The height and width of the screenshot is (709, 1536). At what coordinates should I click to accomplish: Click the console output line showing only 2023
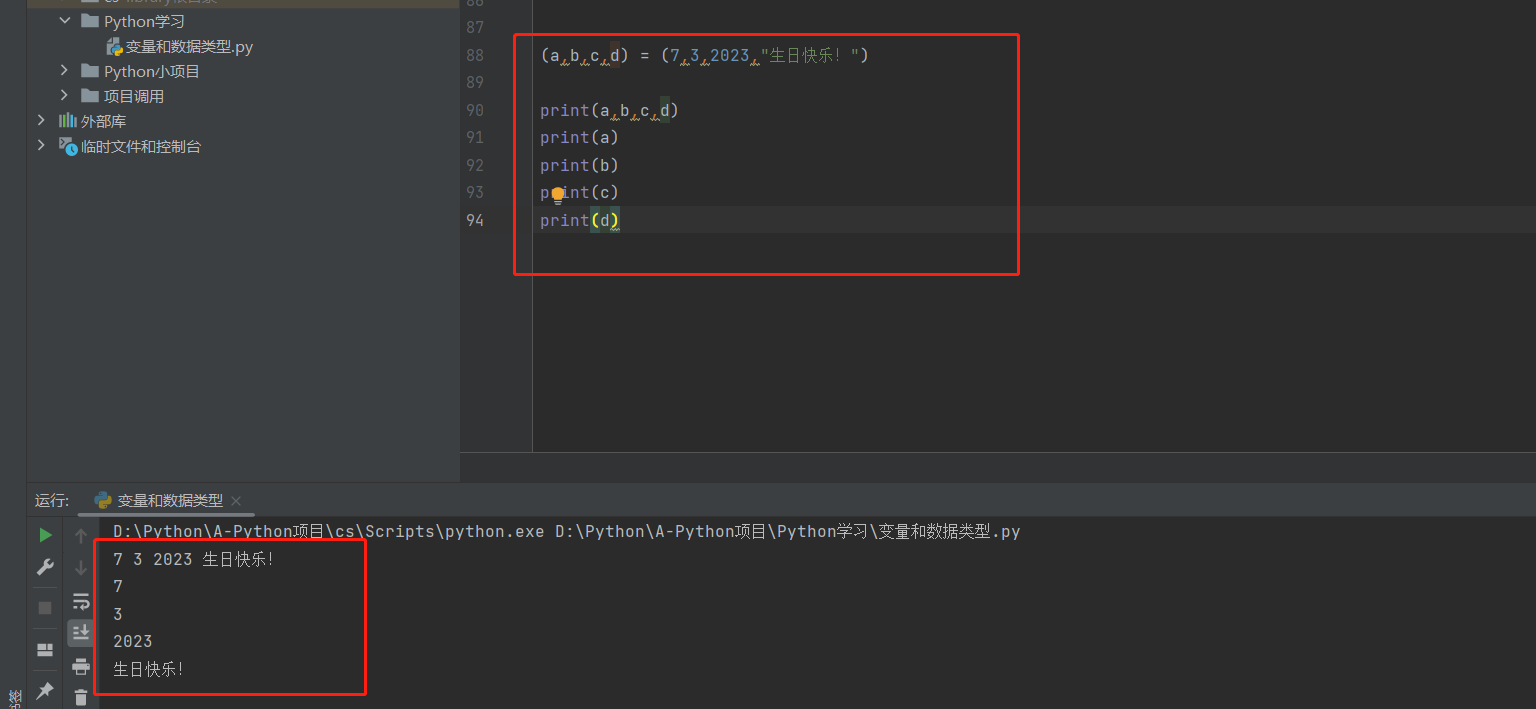tap(133, 642)
